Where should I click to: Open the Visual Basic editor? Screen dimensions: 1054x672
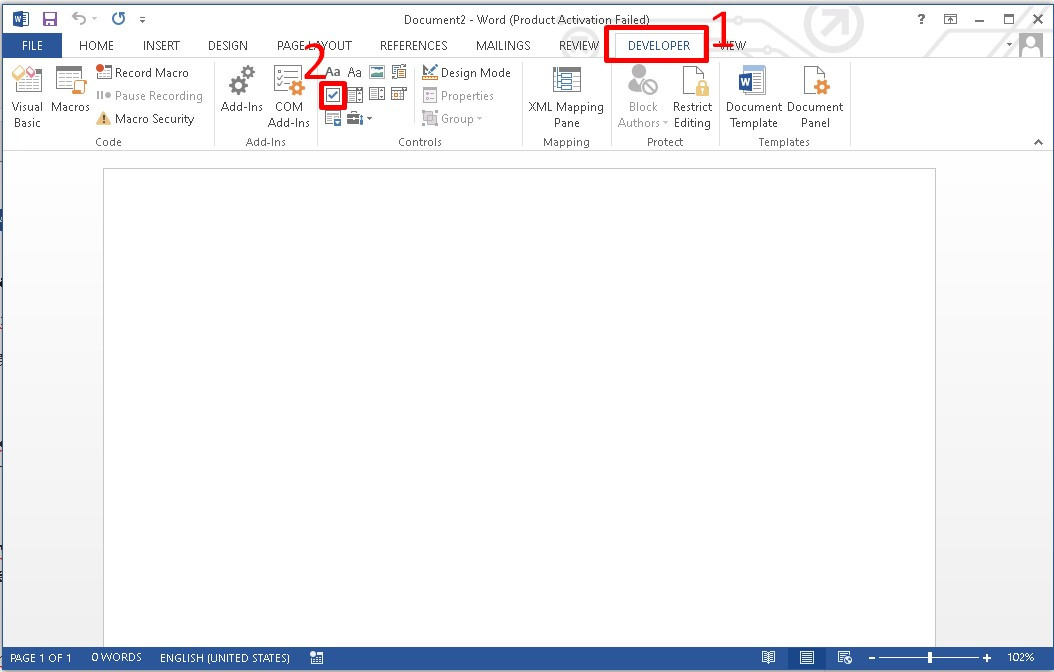(27, 95)
